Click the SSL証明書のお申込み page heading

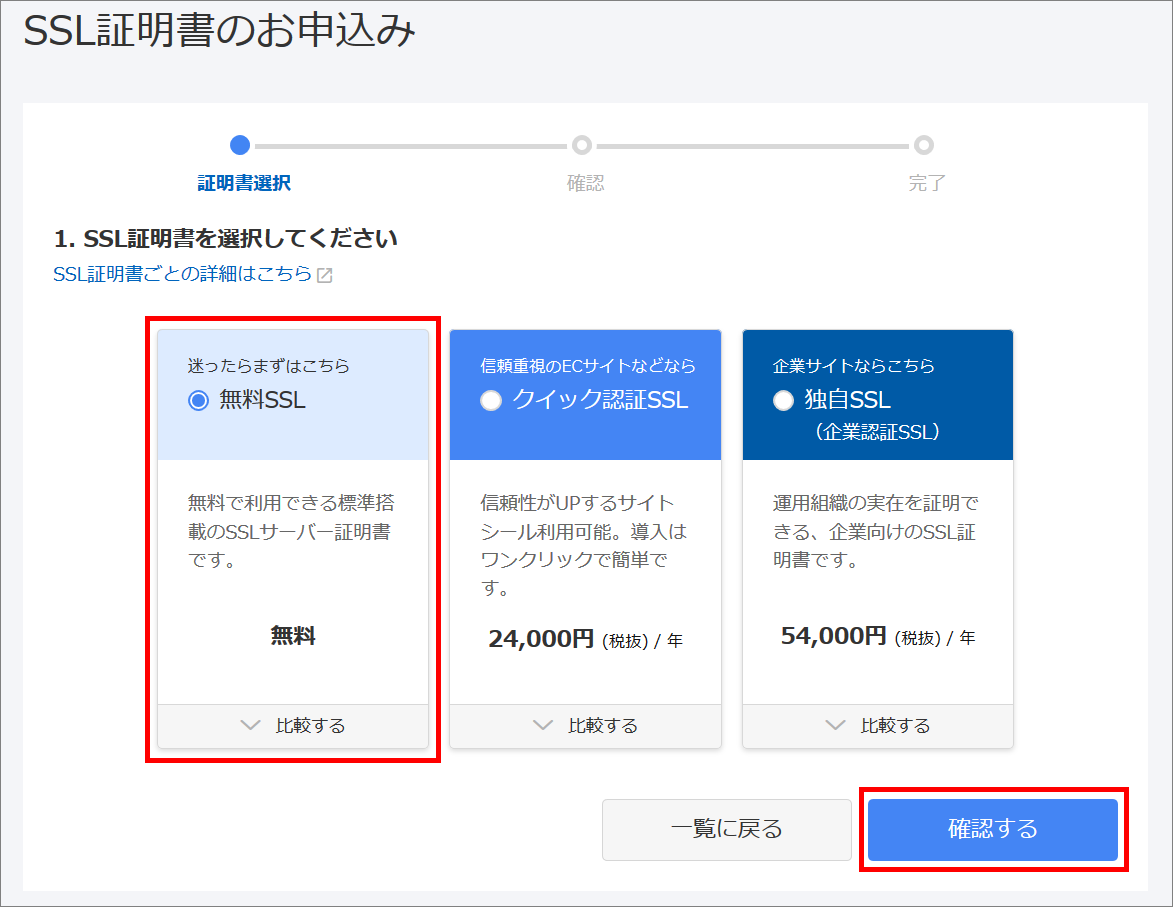[219, 31]
